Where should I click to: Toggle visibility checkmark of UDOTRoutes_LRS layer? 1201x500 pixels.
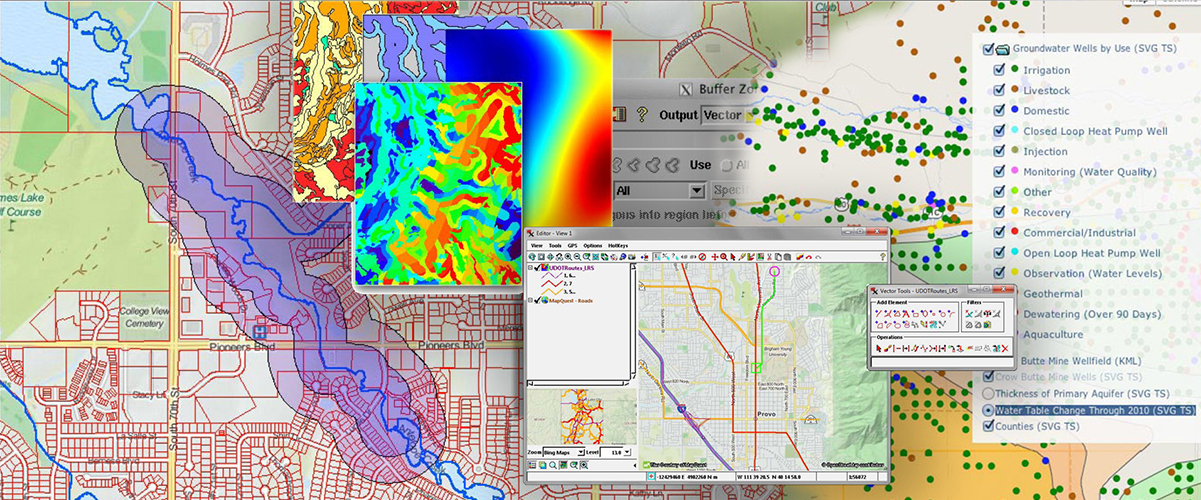tap(537, 267)
